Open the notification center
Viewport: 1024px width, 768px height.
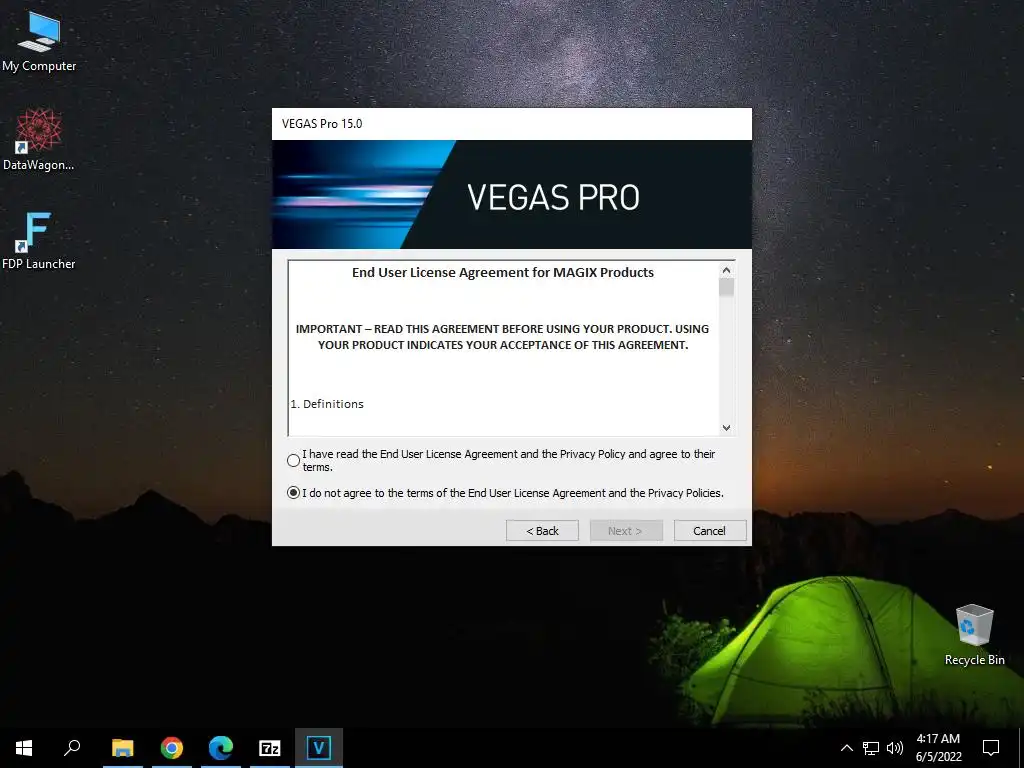991,748
